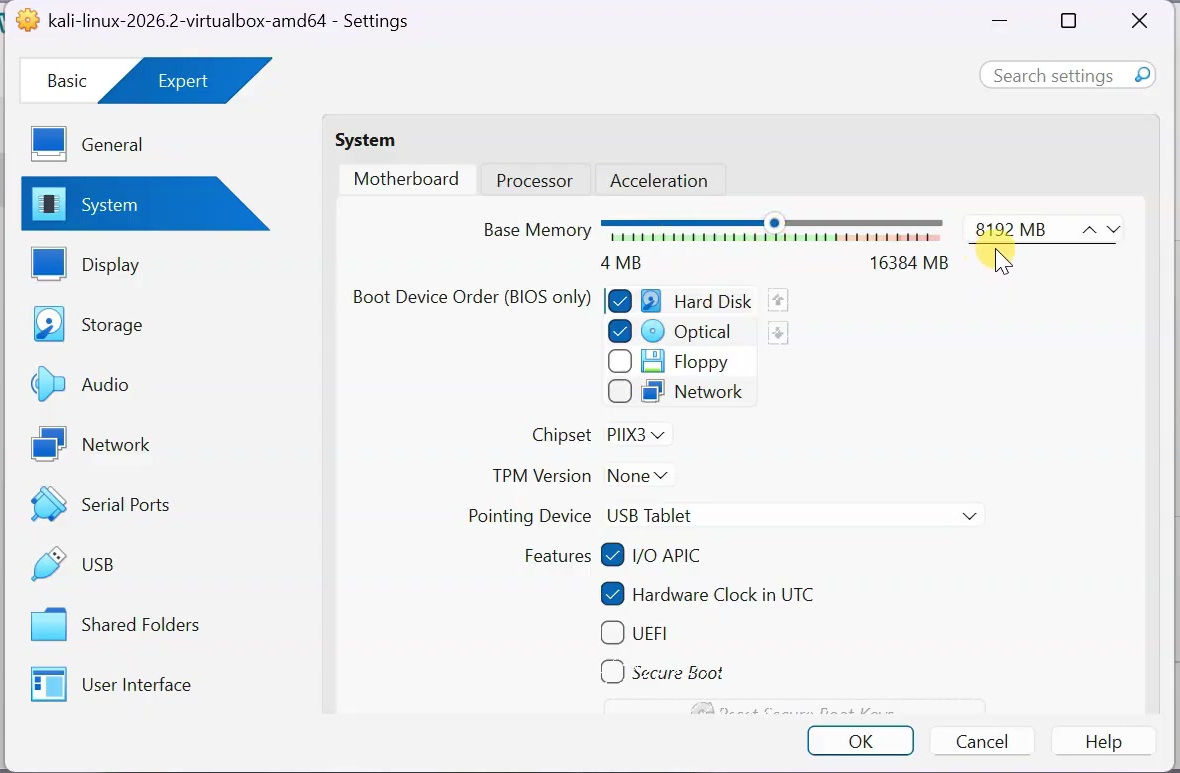The width and height of the screenshot is (1180, 773).
Task: Maximize the Settings window
Action: [x=1068, y=20]
